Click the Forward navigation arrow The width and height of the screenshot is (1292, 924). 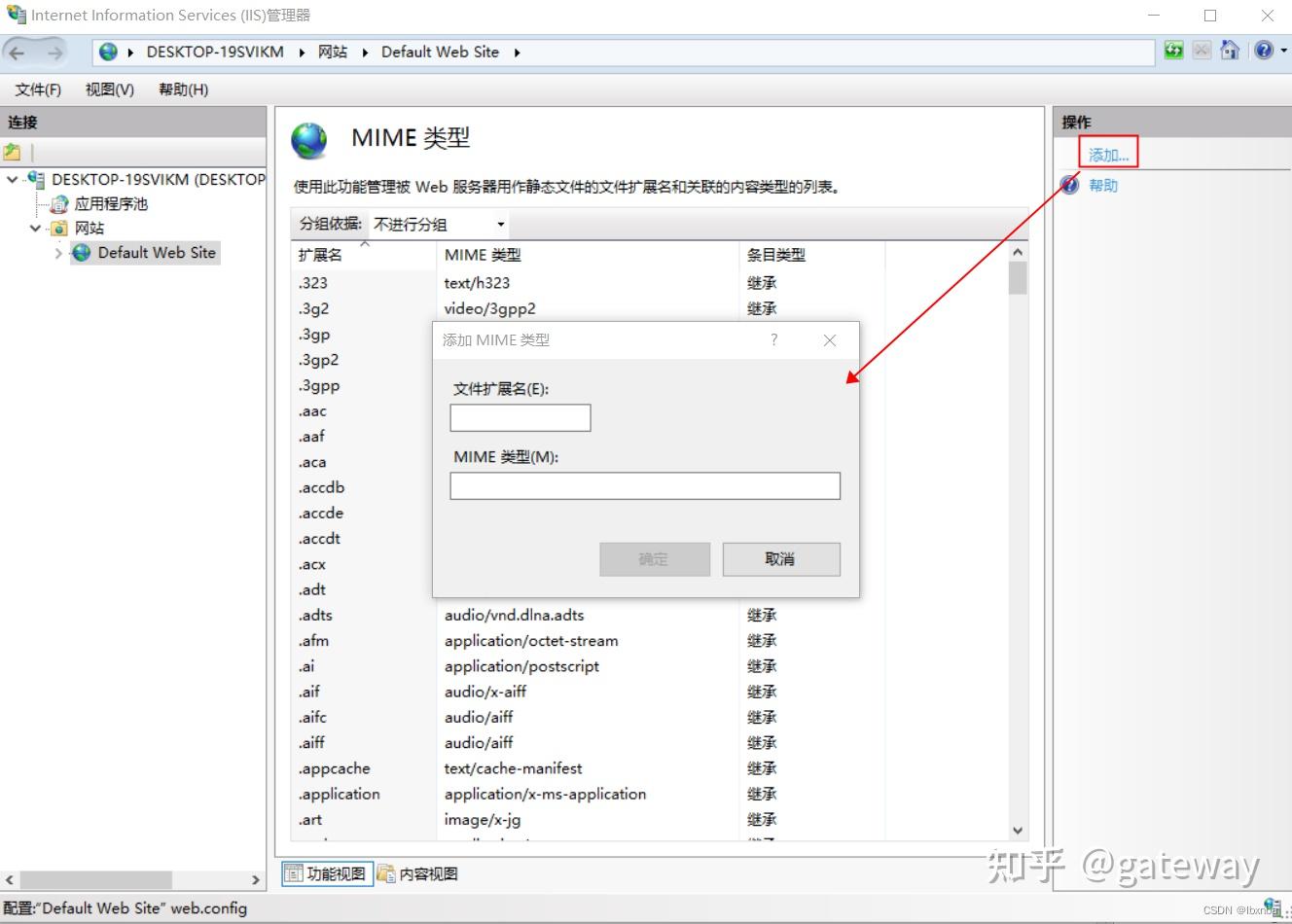(55, 53)
